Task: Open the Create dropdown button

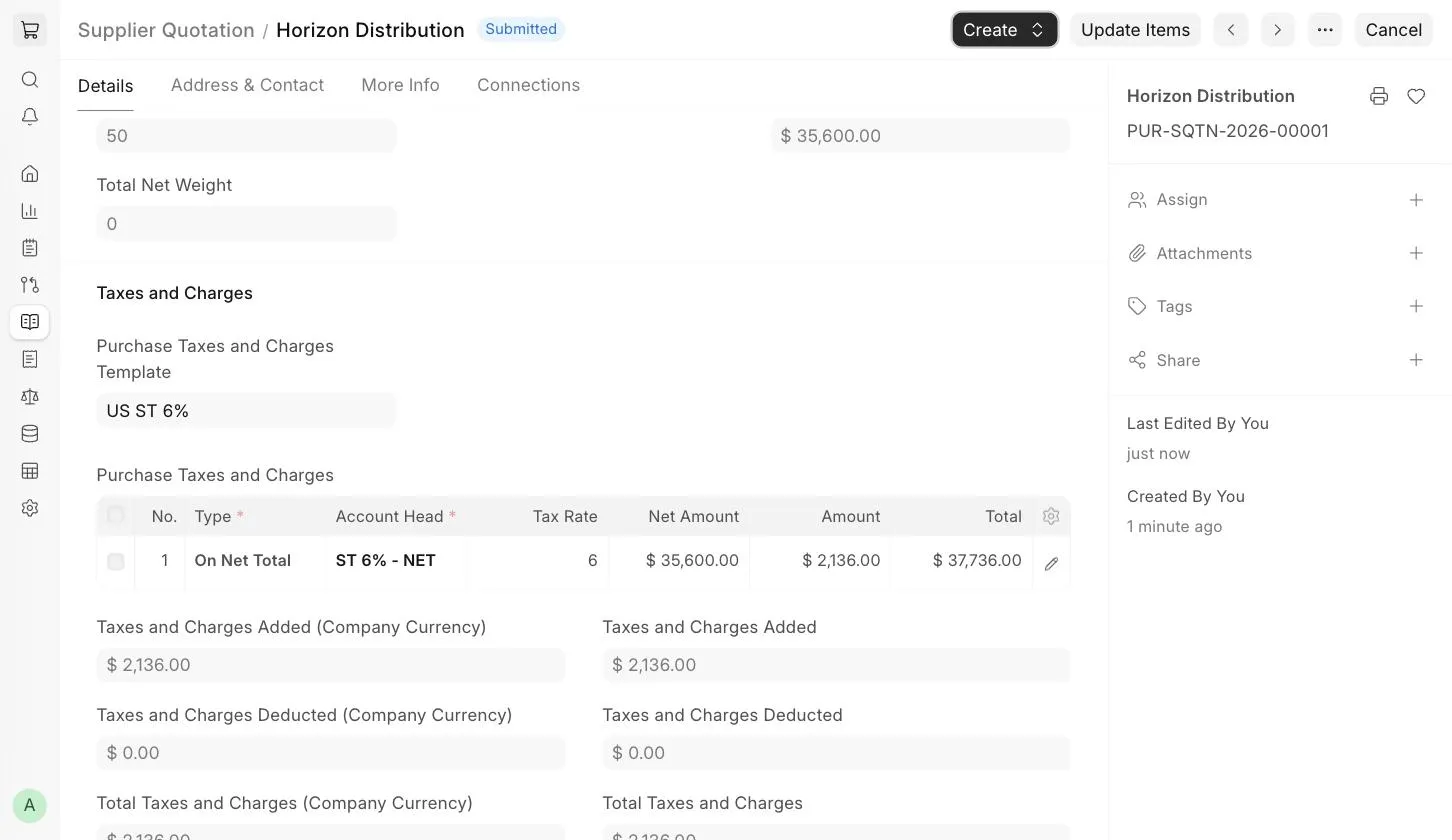Action: (1005, 30)
